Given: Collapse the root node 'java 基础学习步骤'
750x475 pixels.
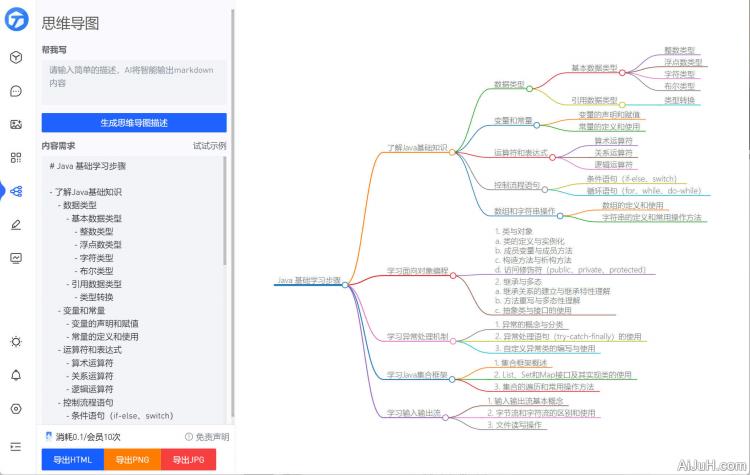Looking at the screenshot, I should pyautogui.click(x=345, y=285).
